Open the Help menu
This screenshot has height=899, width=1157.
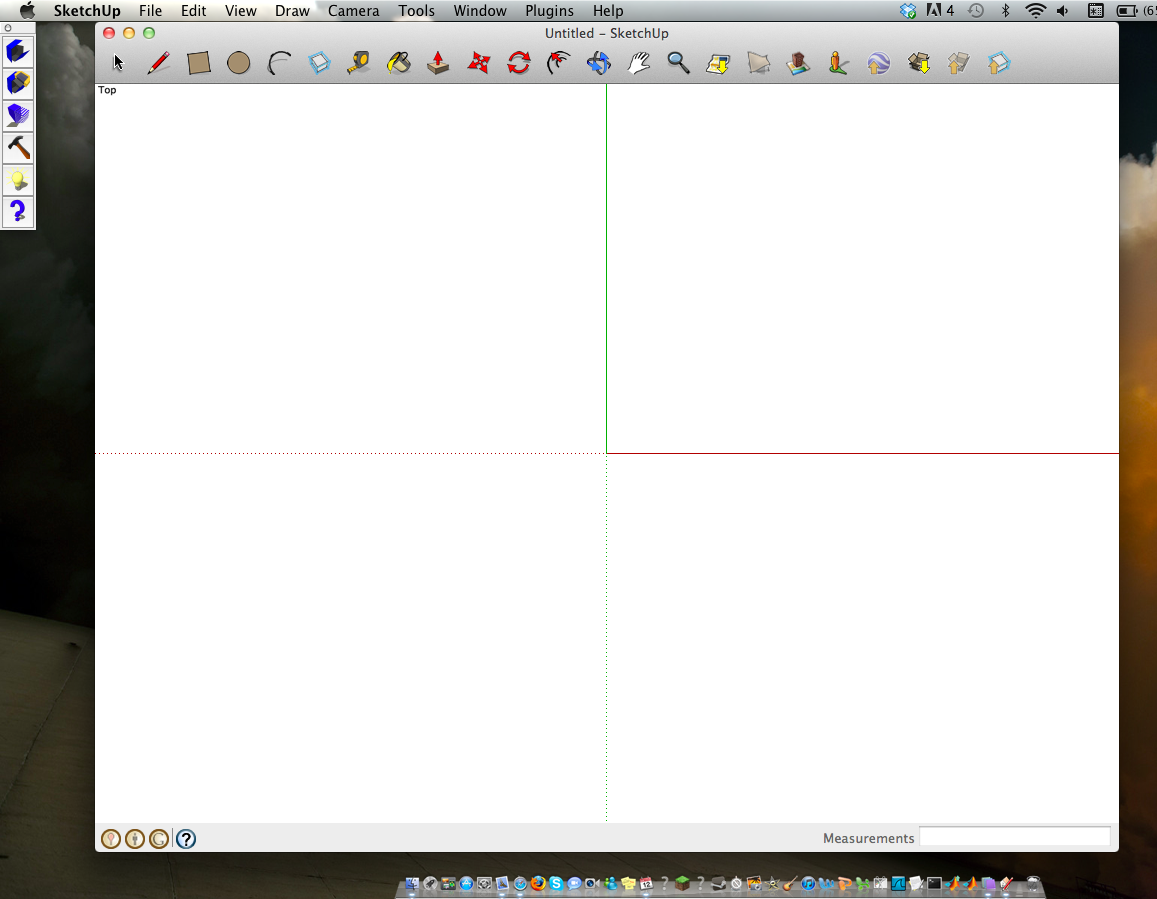click(608, 11)
